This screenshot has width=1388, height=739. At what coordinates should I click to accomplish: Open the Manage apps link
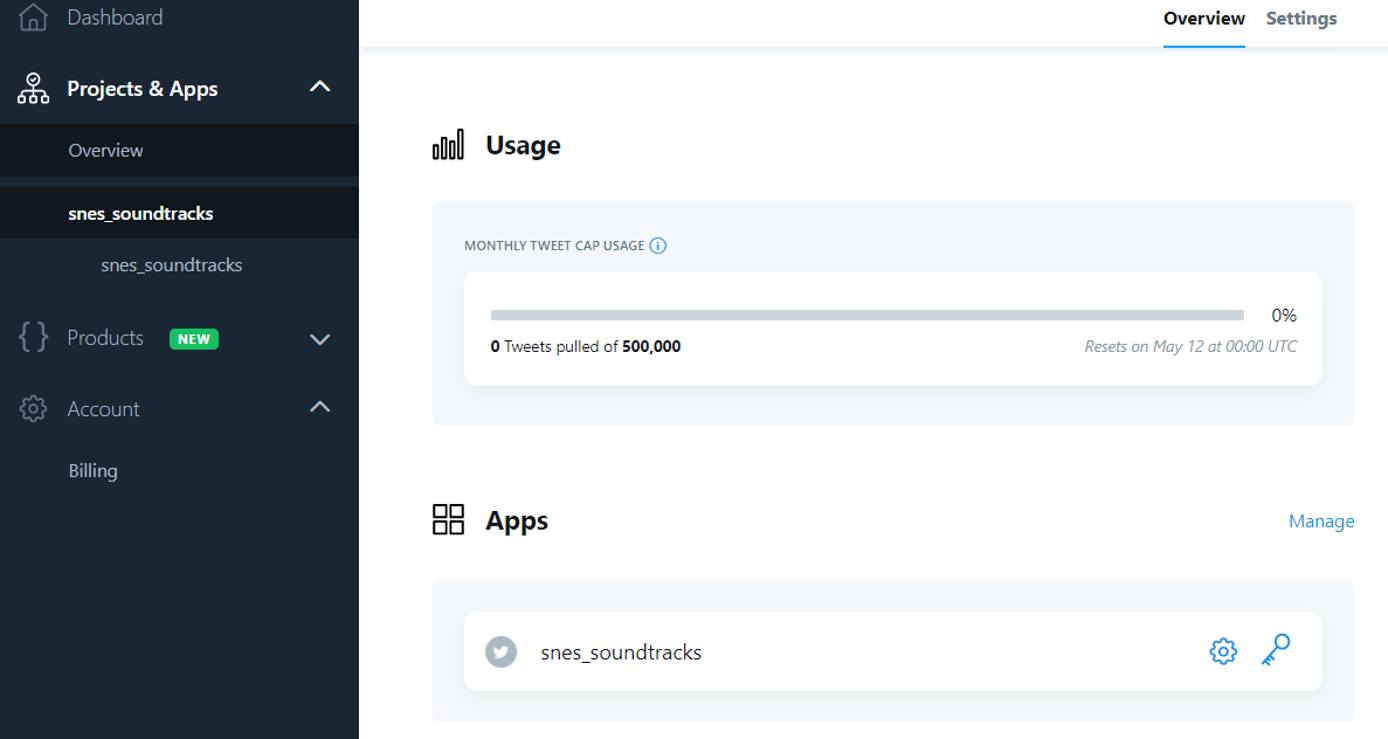[x=1321, y=520]
